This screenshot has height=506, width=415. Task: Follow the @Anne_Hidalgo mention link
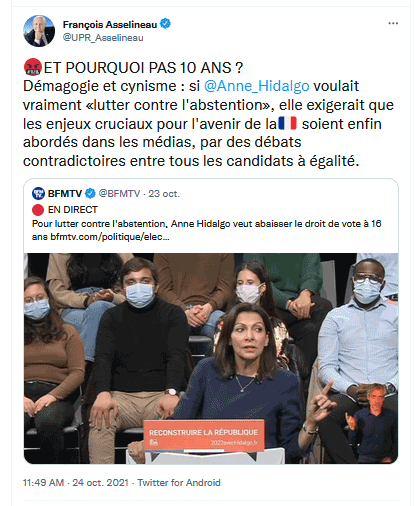(x=256, y=86)
